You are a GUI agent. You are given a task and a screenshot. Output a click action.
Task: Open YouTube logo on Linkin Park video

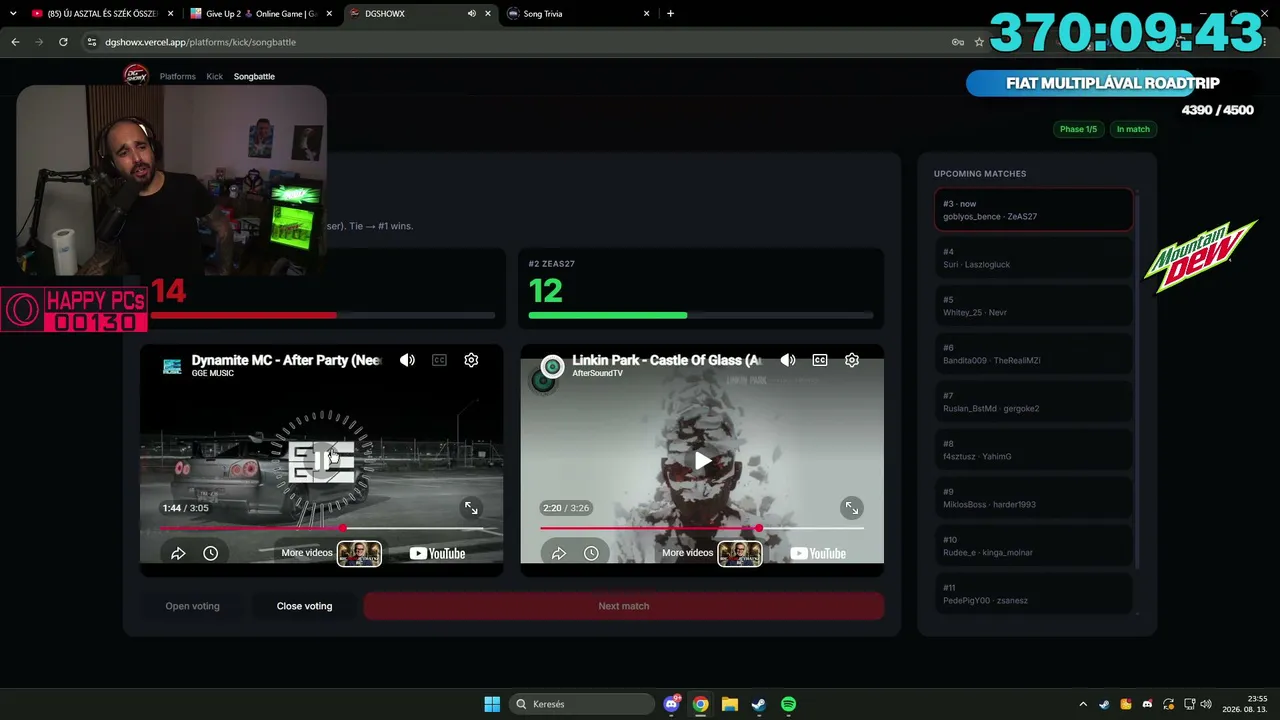(818, 553)
